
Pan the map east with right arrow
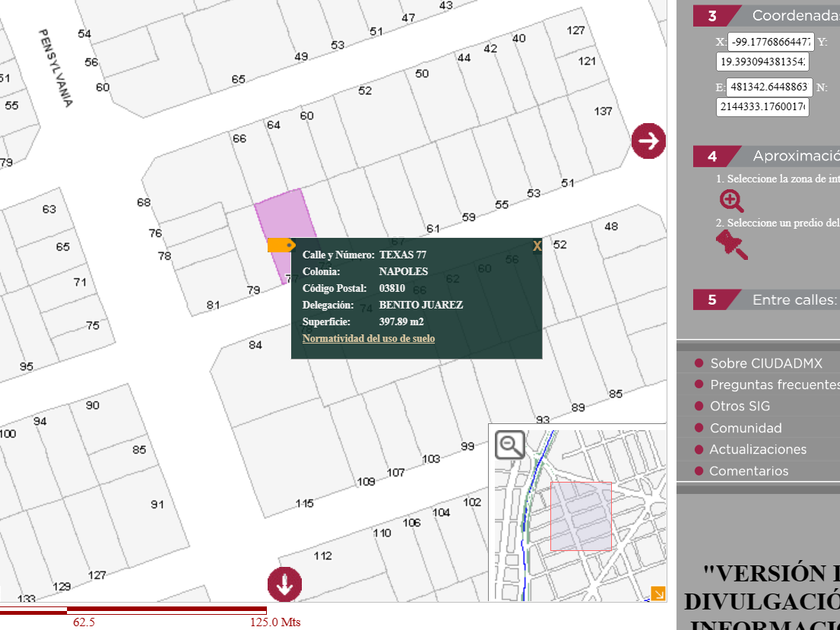pos(648,141)
